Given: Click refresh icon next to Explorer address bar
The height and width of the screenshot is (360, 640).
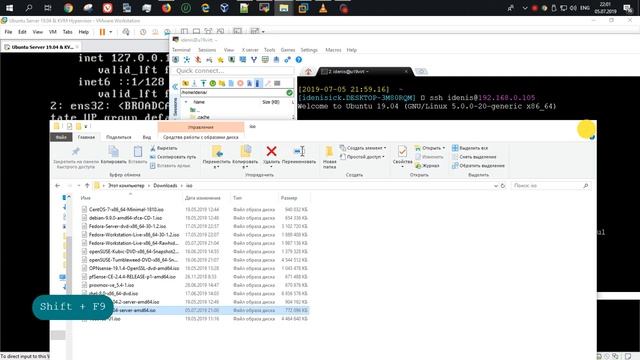Looking at the screenshot, I should click(503, 186).
